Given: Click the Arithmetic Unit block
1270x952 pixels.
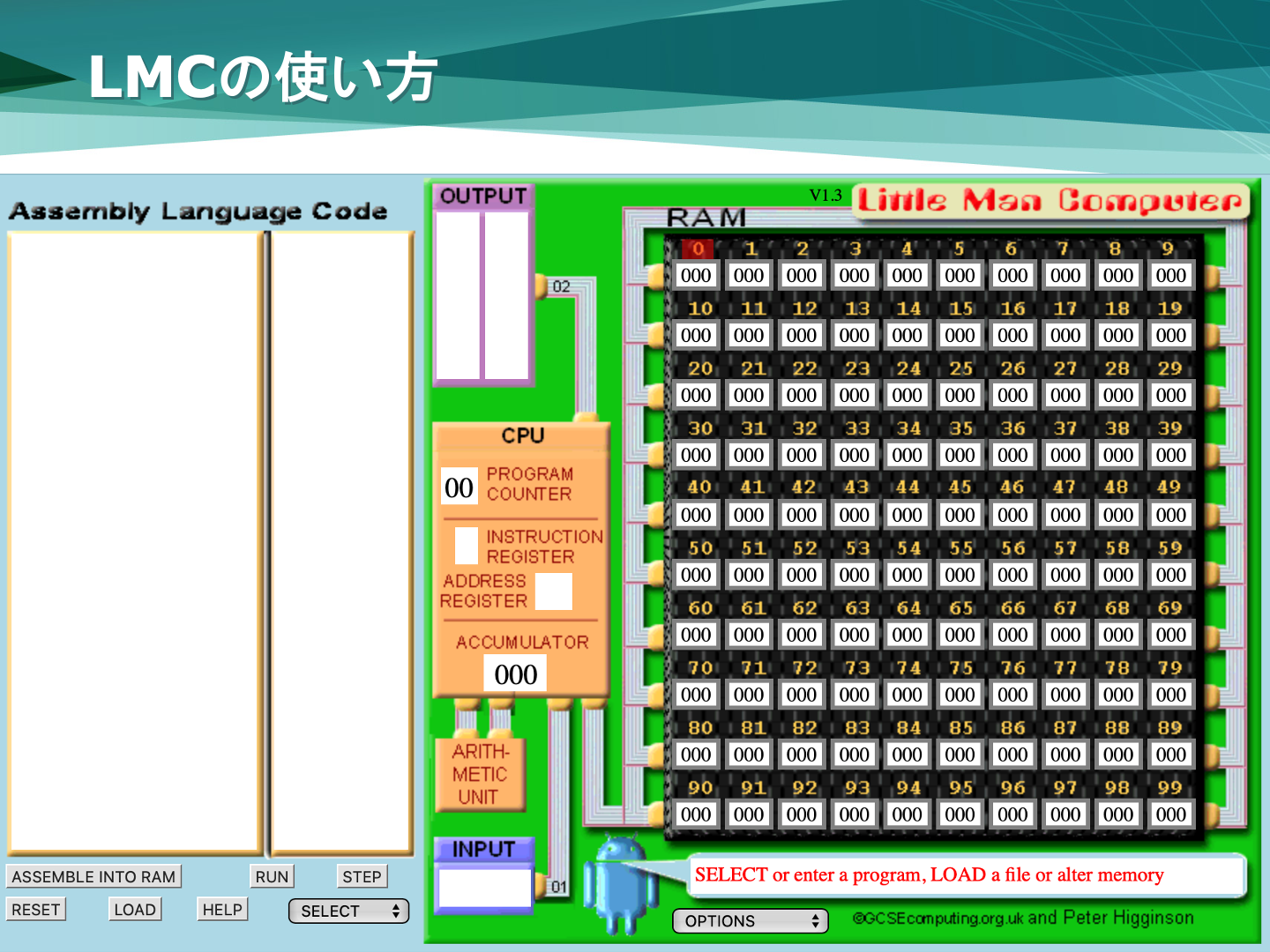Looking at the screenshot, I should click(x=480, y=775).
